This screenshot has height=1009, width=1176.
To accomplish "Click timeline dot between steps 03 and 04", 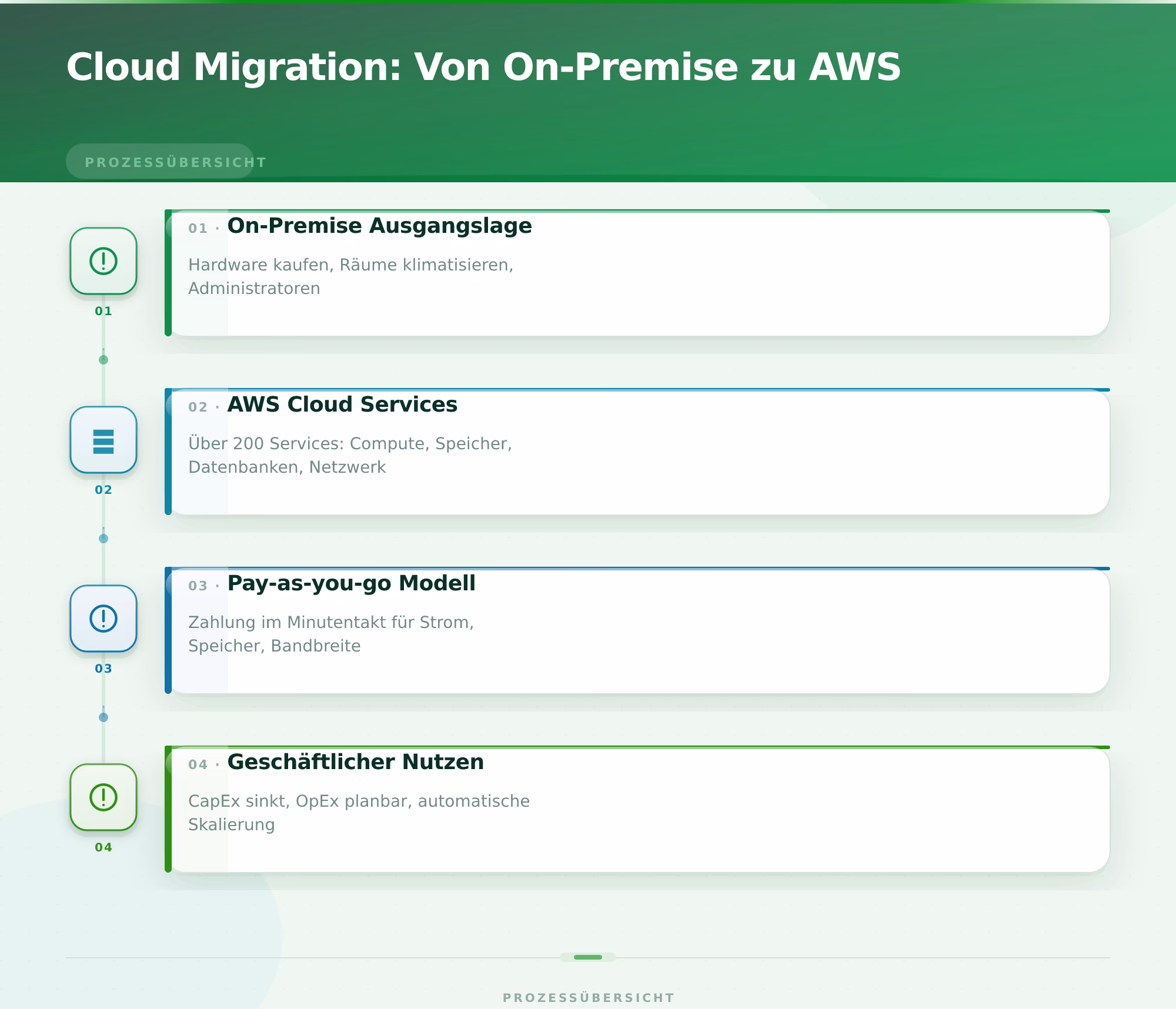I will click(x=103, y=717).
